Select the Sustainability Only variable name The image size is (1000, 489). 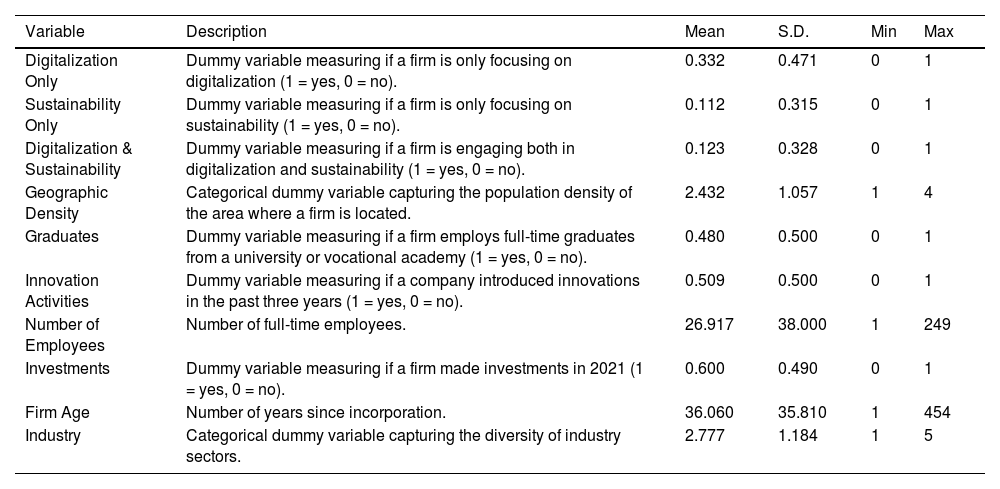[x=72, y=115]
